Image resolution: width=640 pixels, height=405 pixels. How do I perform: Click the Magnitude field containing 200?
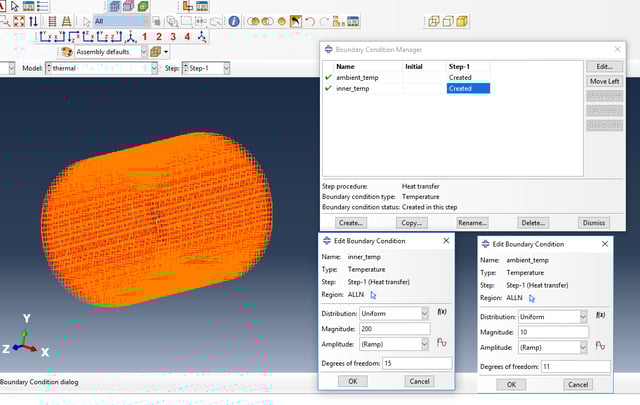click(394, 328)
